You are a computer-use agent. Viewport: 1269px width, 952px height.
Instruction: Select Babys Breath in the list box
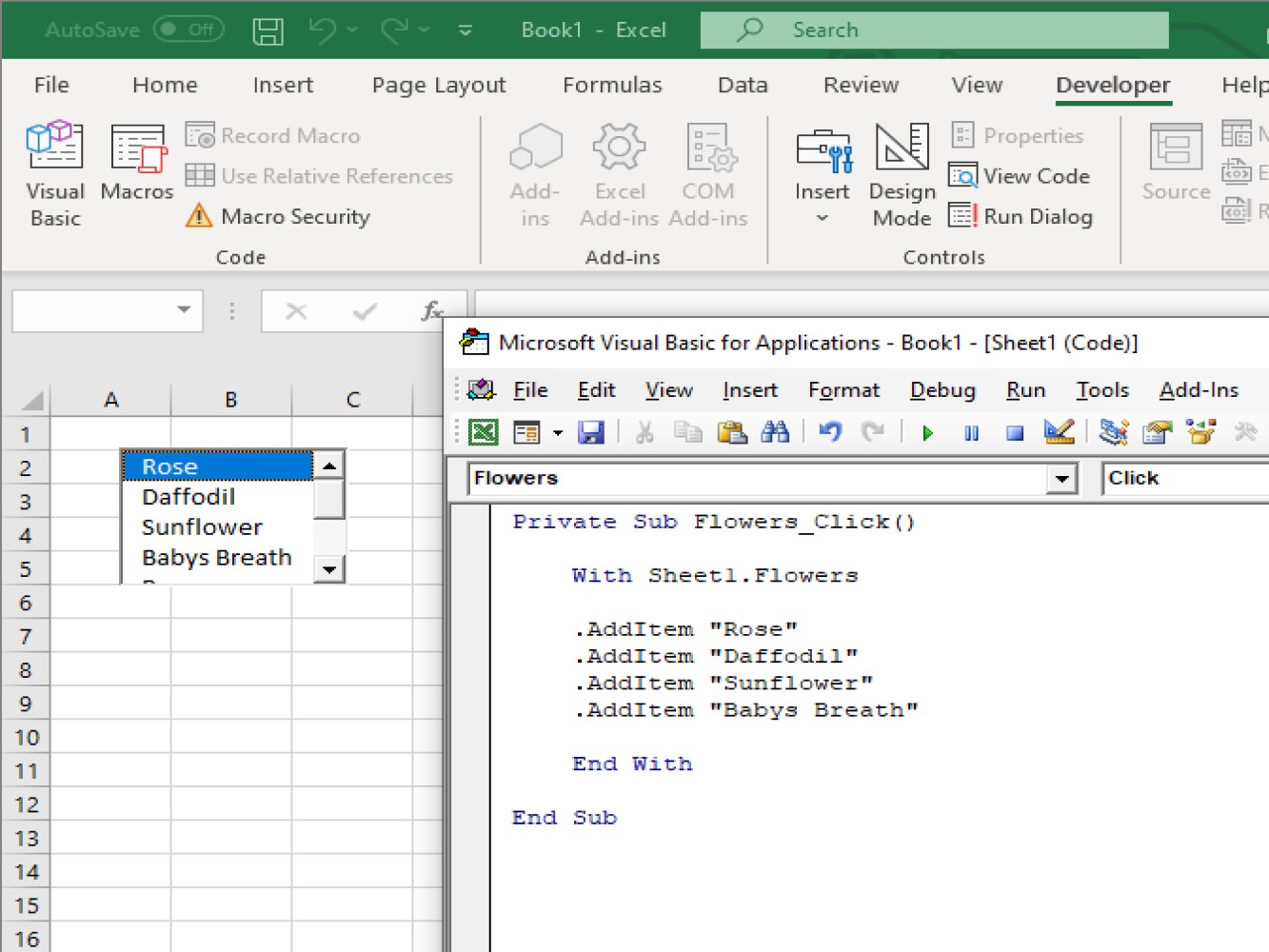click(x=218, y=558)
